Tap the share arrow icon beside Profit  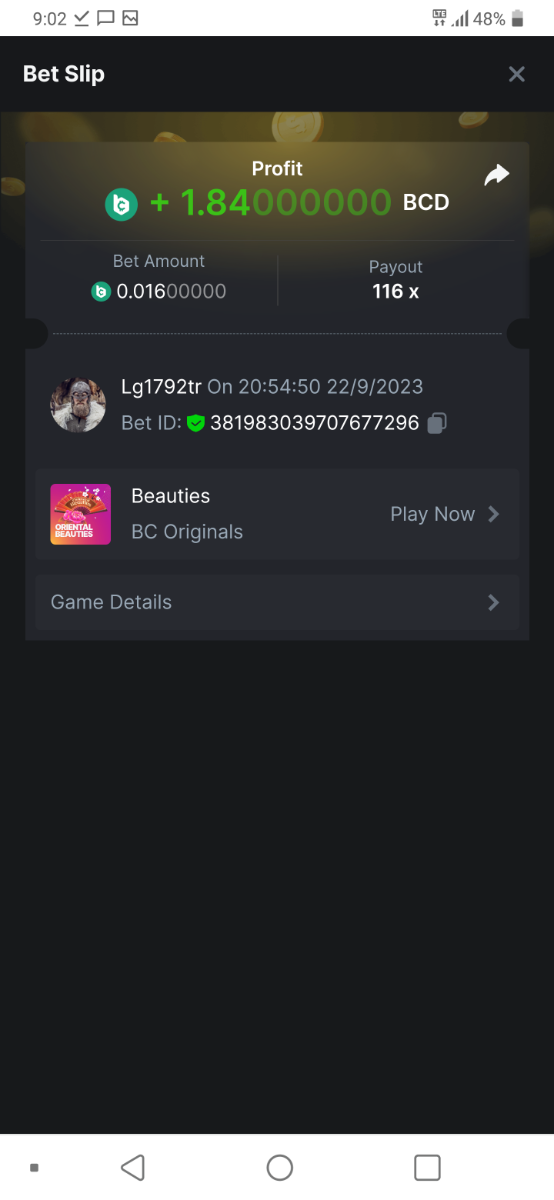pos(497,175)
